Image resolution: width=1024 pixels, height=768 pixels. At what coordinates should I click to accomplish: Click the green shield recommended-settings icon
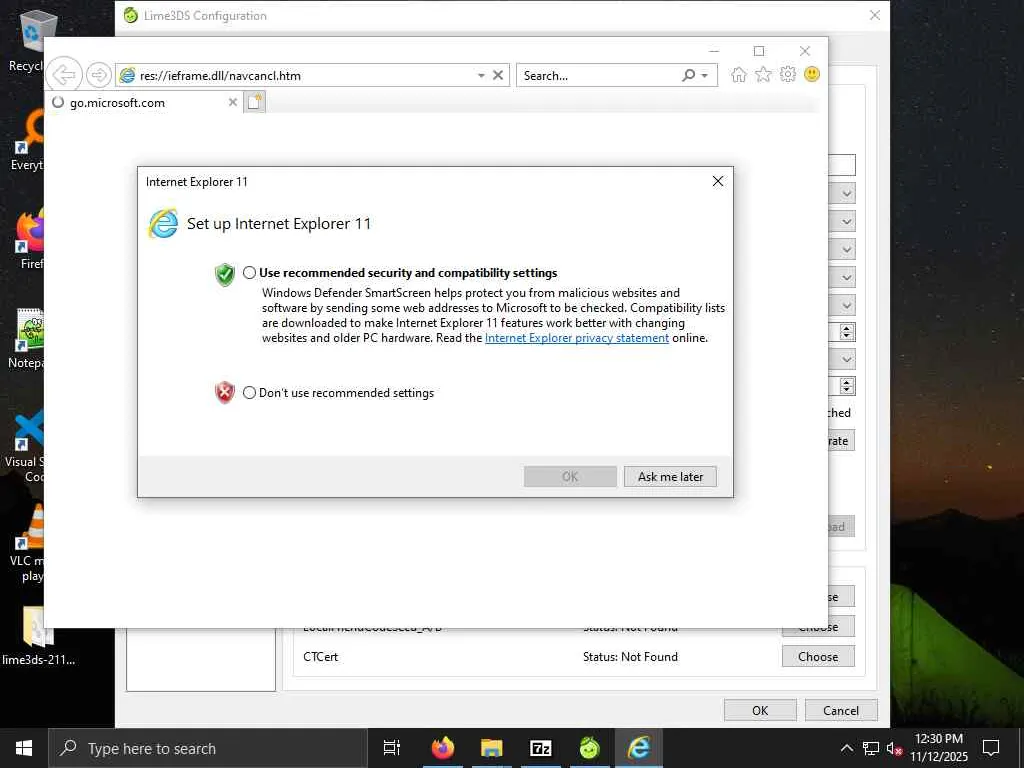click(225, 274)
